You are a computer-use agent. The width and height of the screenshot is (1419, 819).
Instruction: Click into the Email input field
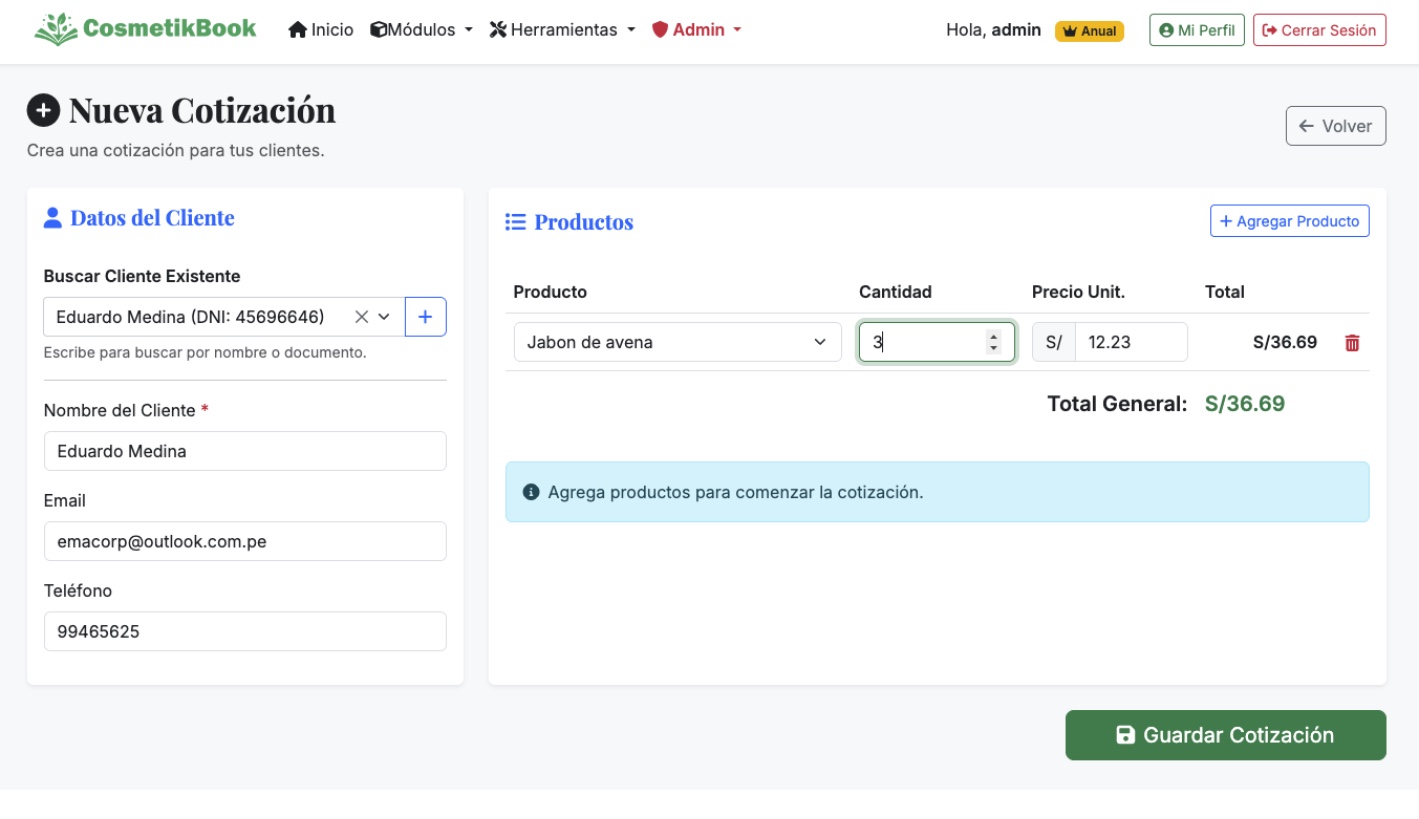point(245,541)
